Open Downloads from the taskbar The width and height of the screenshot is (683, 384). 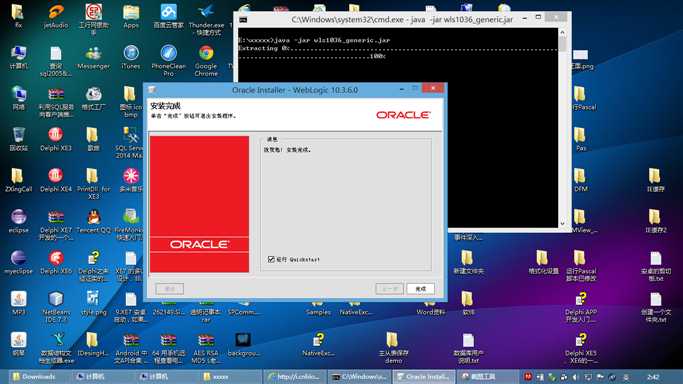coord(39,377)
